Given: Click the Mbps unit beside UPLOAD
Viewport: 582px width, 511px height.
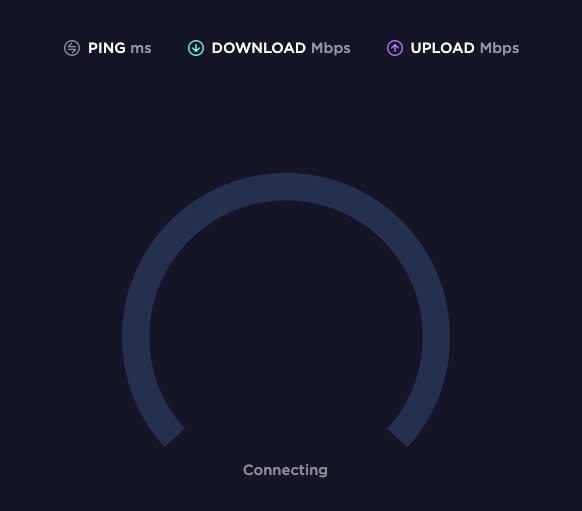Looking at the screenshot, I should pos(499,49).
